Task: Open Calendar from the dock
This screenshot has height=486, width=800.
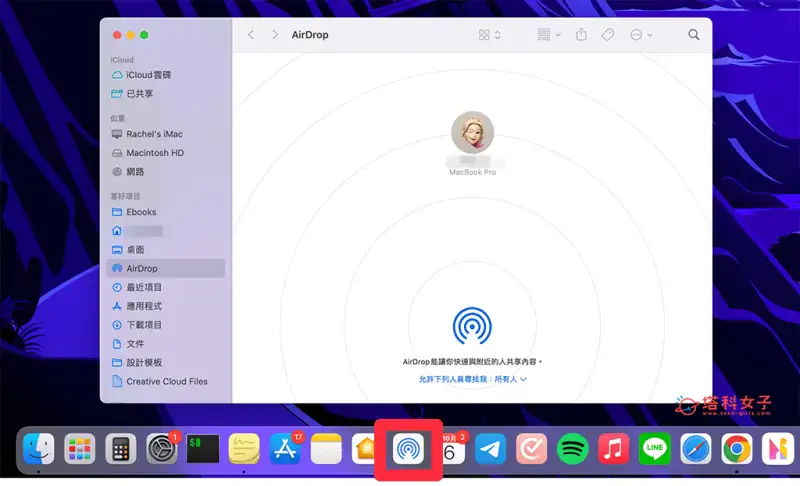Action: pyautogui.click(x=453, y=449)
